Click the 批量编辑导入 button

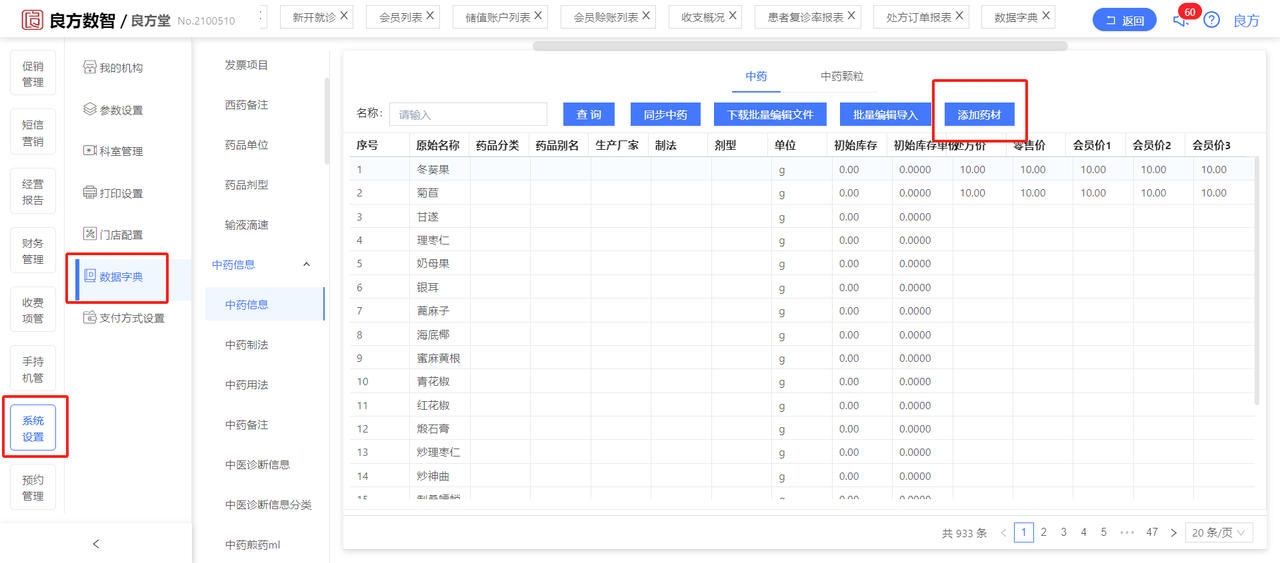coord(885,115)
